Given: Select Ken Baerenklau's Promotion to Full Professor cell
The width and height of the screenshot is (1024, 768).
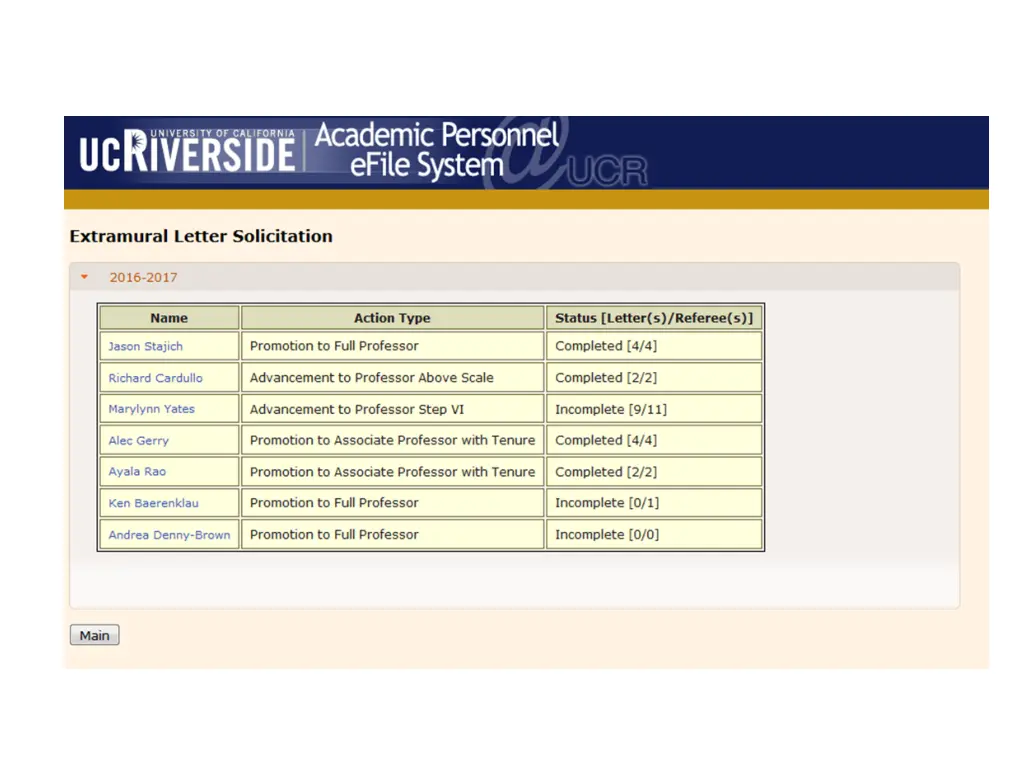Looking at the screenshot, I should pos(392,503).
